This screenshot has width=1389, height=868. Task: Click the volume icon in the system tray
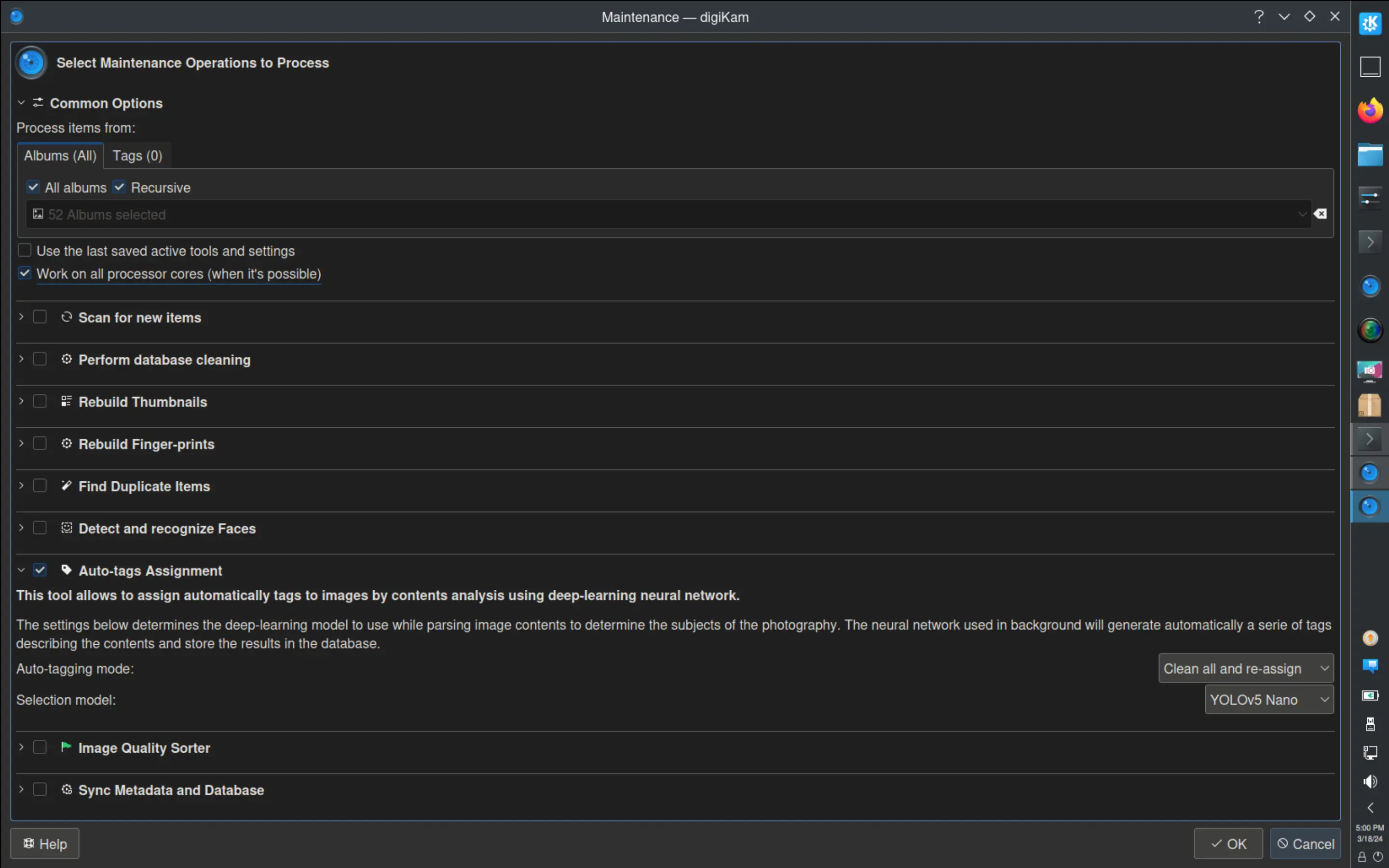pyautogui.click(x=1370, y=781)
